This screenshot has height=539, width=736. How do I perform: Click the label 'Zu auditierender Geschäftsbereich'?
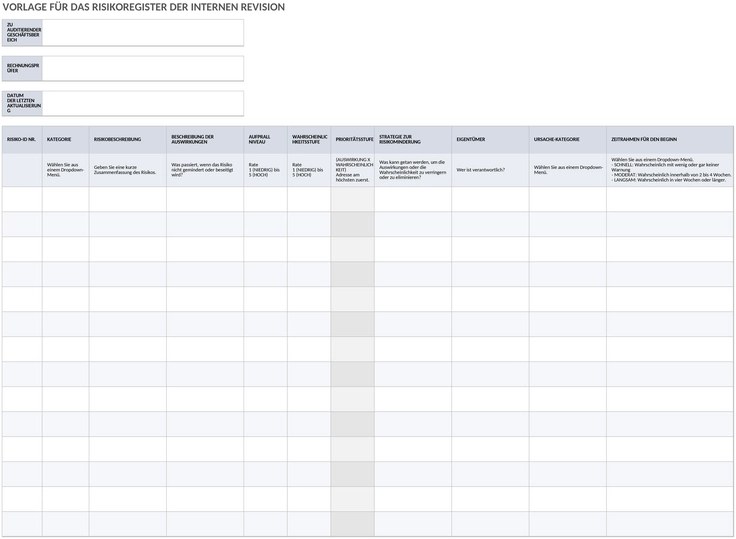pyautogui.click(x=22, y=32)
